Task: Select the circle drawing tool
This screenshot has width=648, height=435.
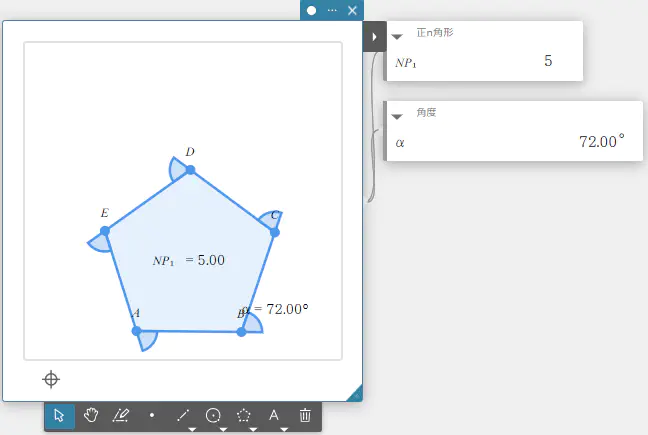Action: (x=213, y=415)
